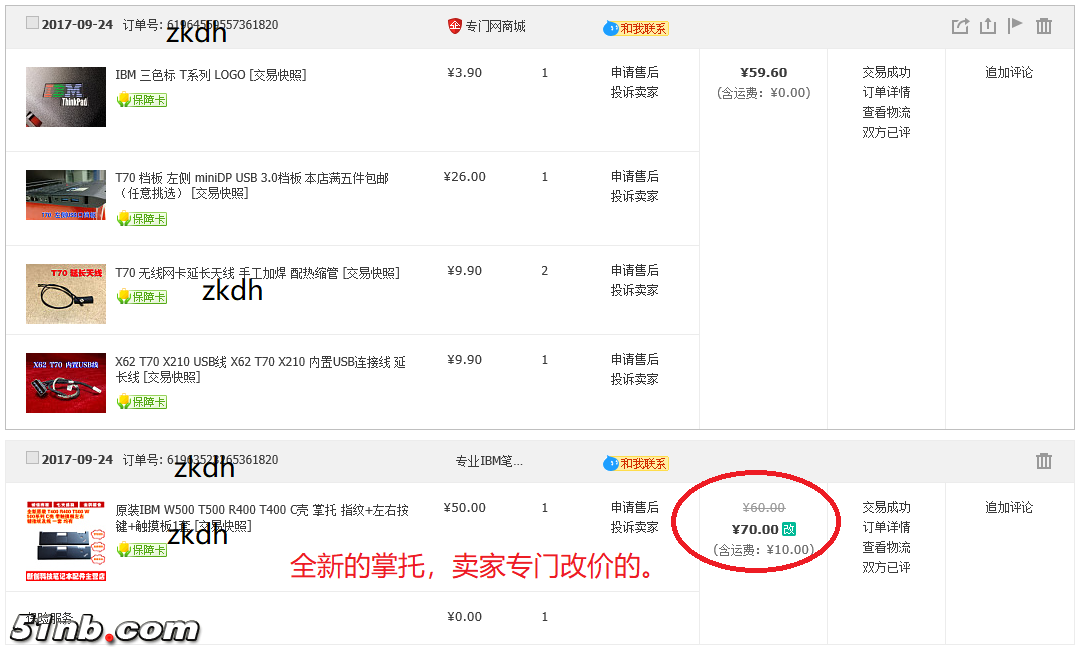Click 保障卡 badge under T70 挡板 item
Image resolution: width=1081 pixels, height=652 pixels.
(x=142, y=218)
